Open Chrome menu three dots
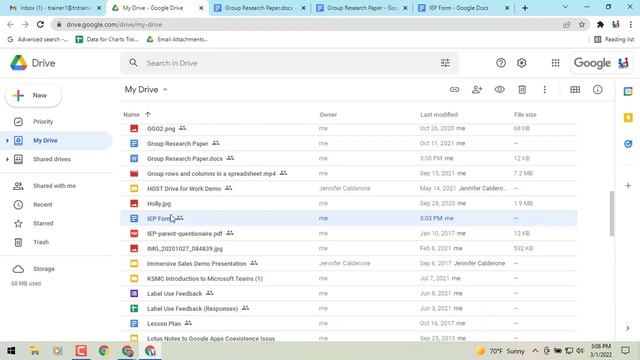 (631, 24)
